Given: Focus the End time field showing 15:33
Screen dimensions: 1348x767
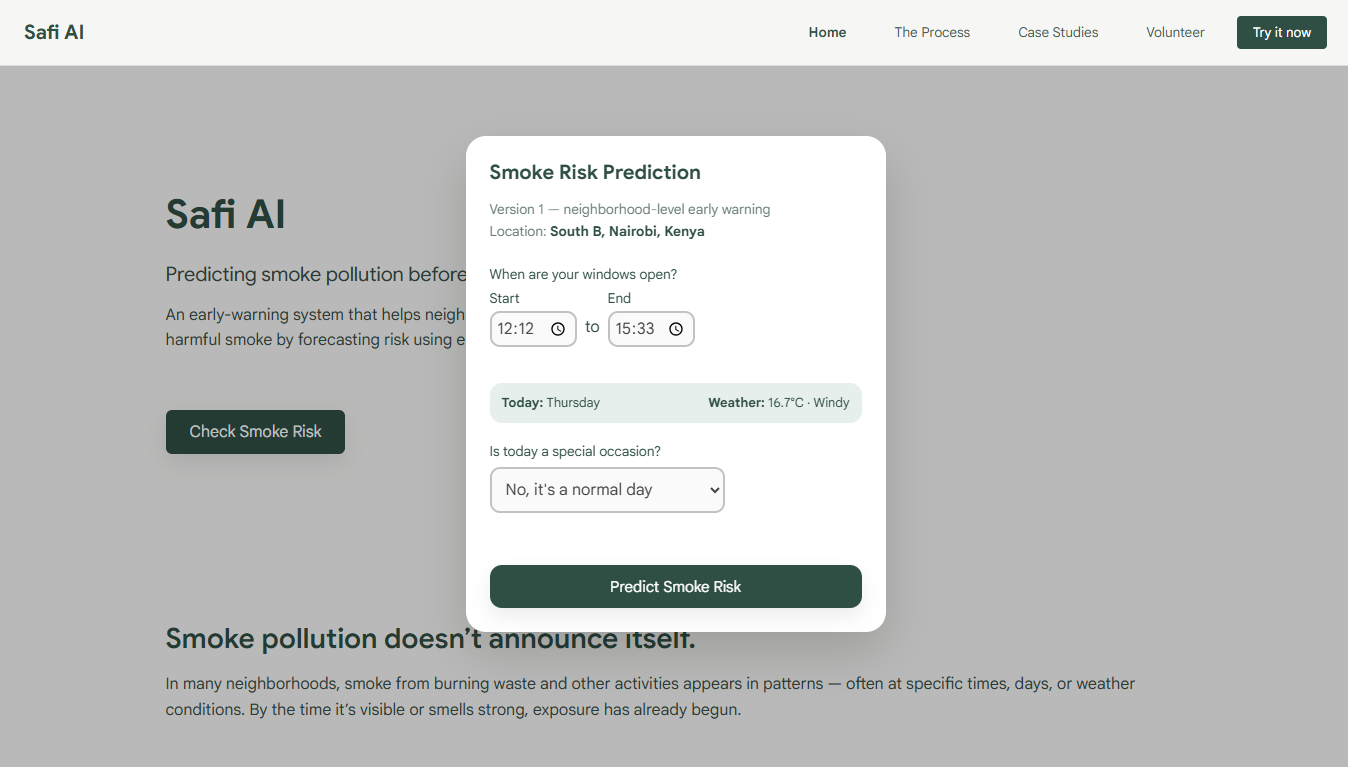Looking at the screenshot, I should point(636,329).
